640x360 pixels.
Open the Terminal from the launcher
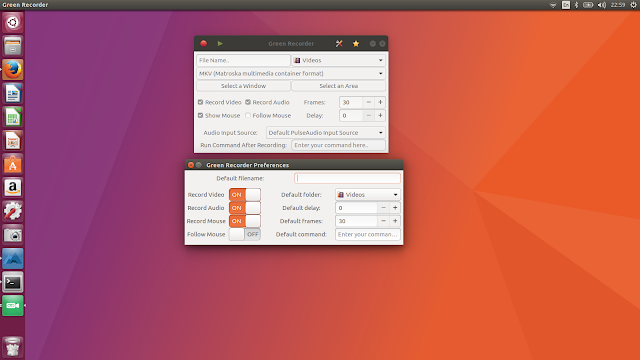[x=13, y=282]
